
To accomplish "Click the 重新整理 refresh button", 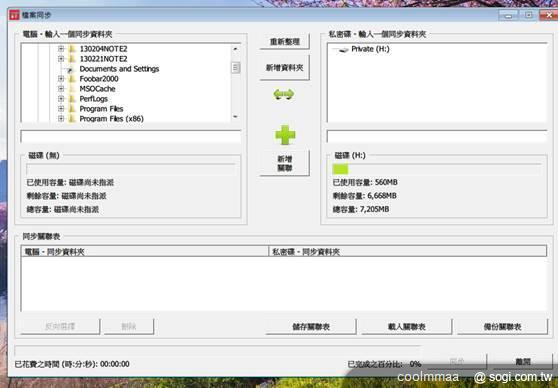I will coord(284,42).
